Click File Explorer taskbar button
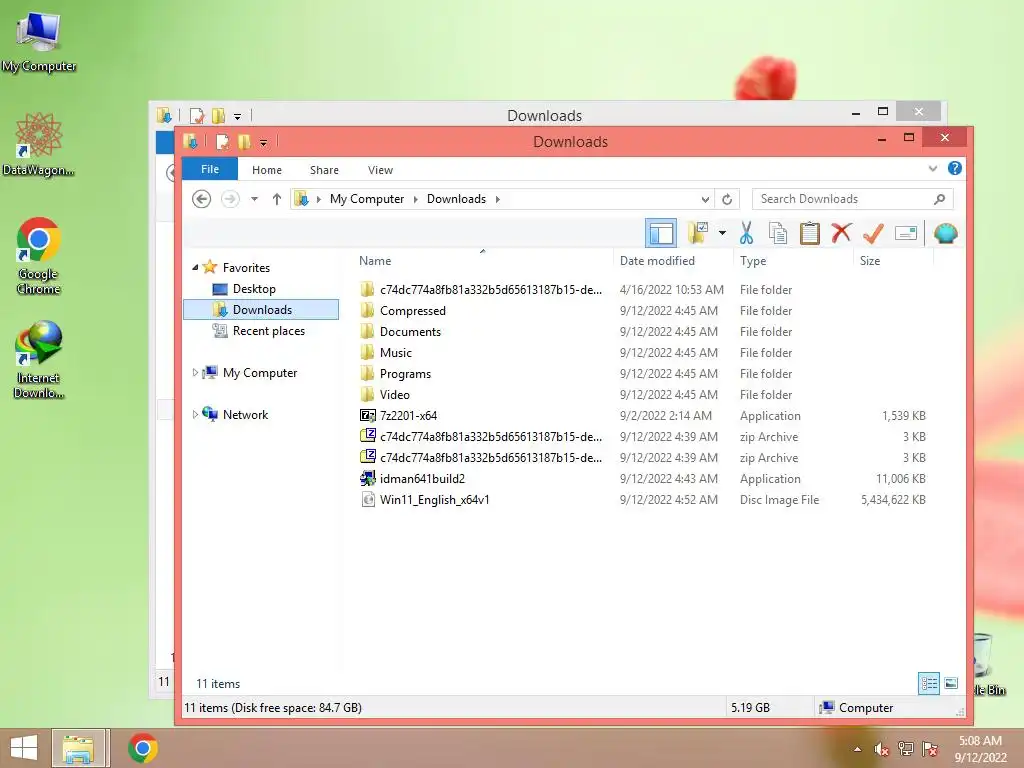 (x=78, y=748)
